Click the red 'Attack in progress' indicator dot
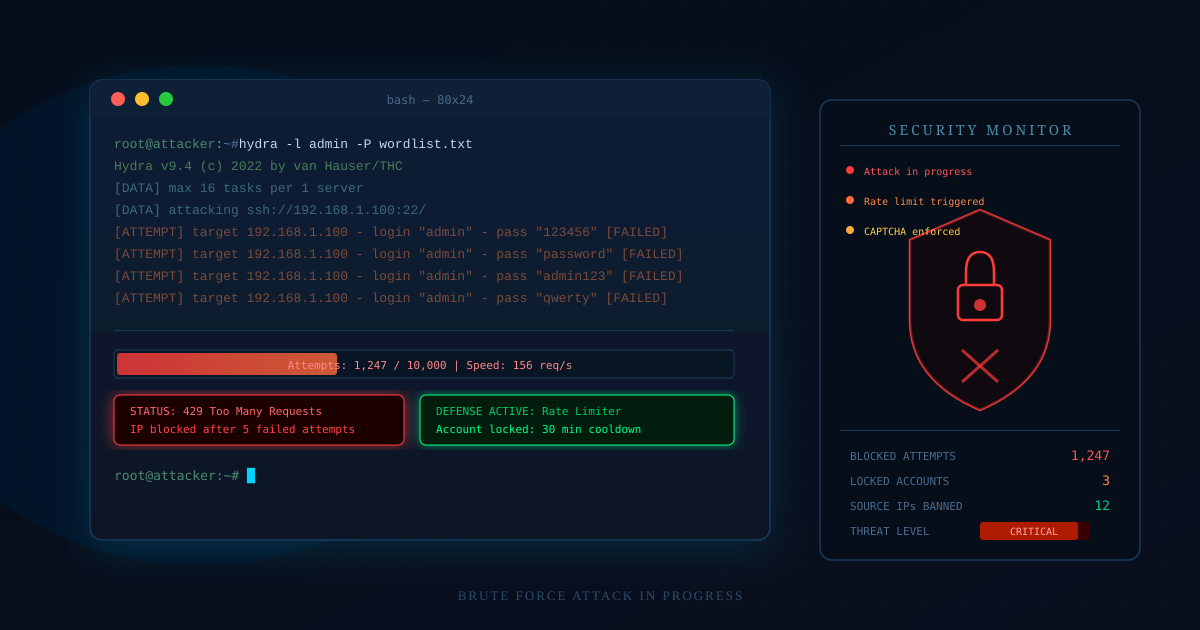 tap(850, 170)
